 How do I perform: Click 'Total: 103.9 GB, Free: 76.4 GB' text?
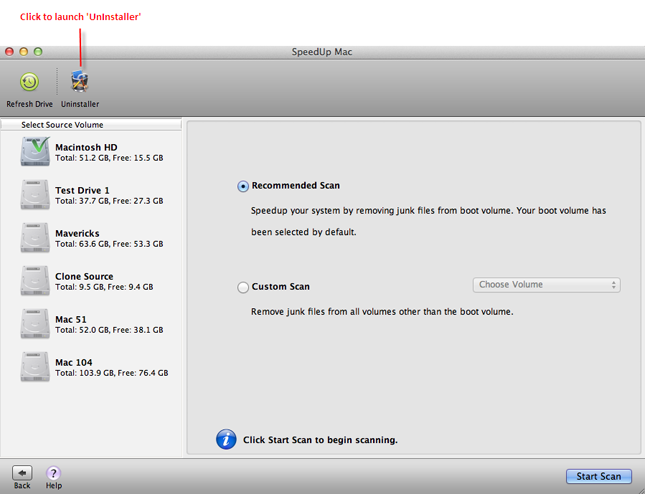[112, 373]
